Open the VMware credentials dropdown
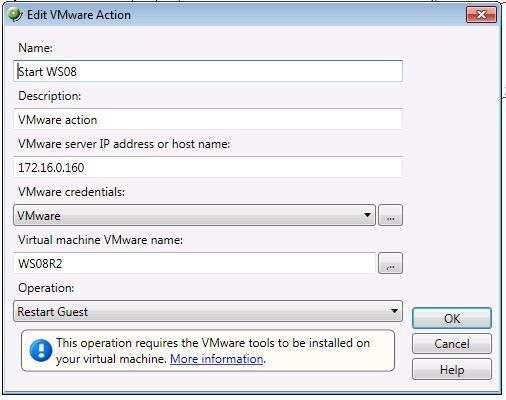 [194, 215]
